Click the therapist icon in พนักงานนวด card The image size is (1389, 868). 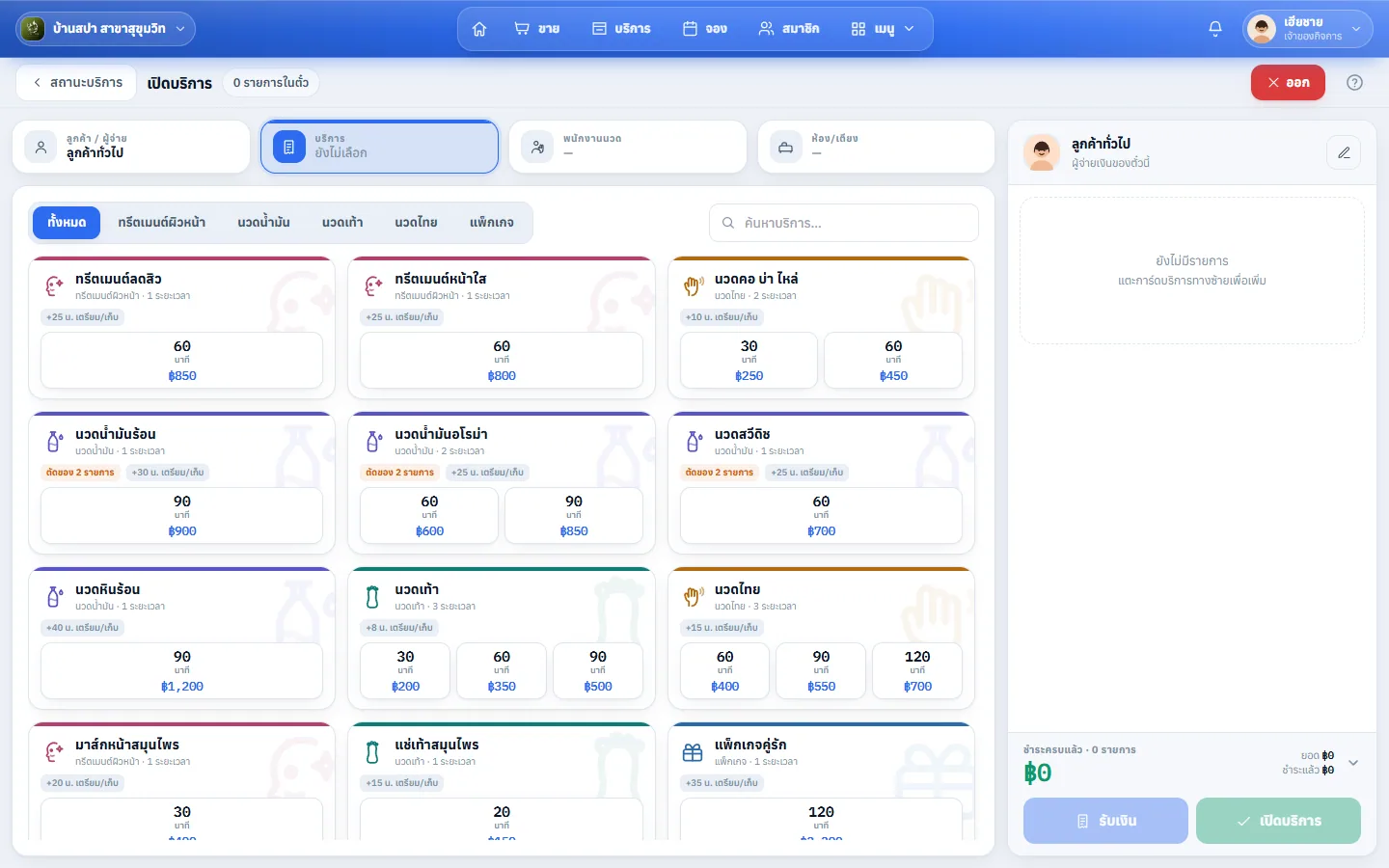[537, 148]
